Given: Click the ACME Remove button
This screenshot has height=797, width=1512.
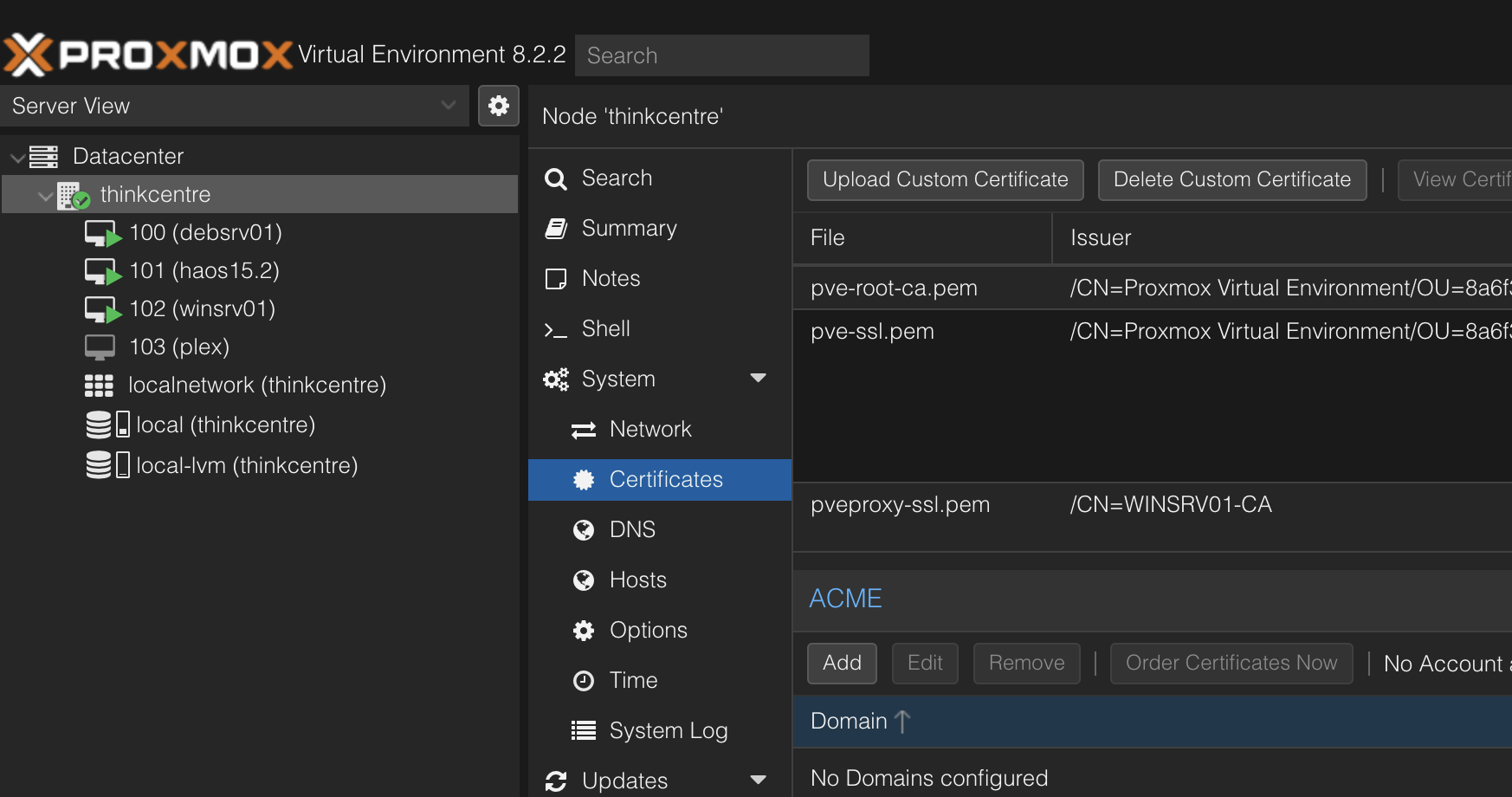Looking at the screenshot, I should point(1027,664).
